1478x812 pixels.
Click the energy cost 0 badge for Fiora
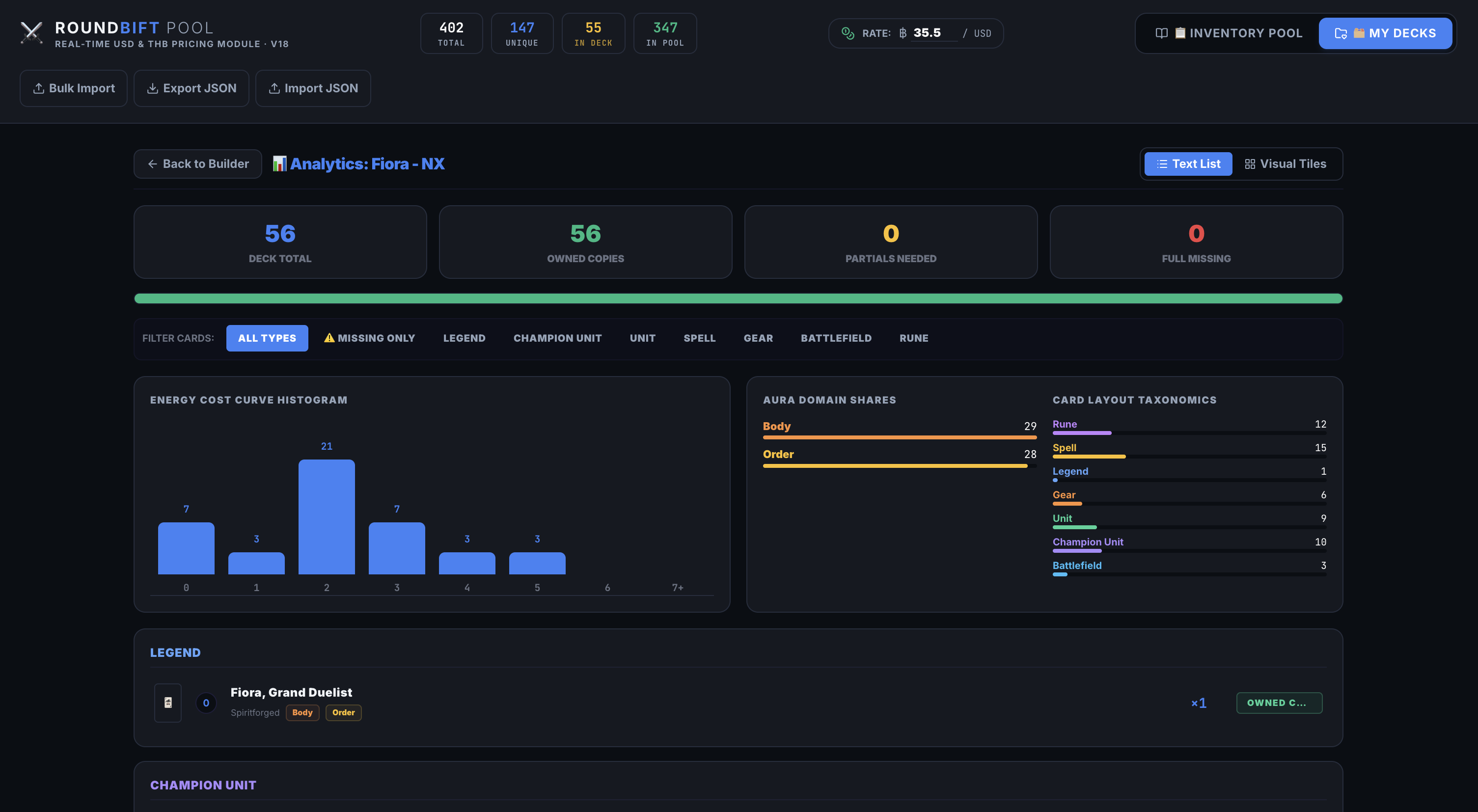[x=206, y=703]
